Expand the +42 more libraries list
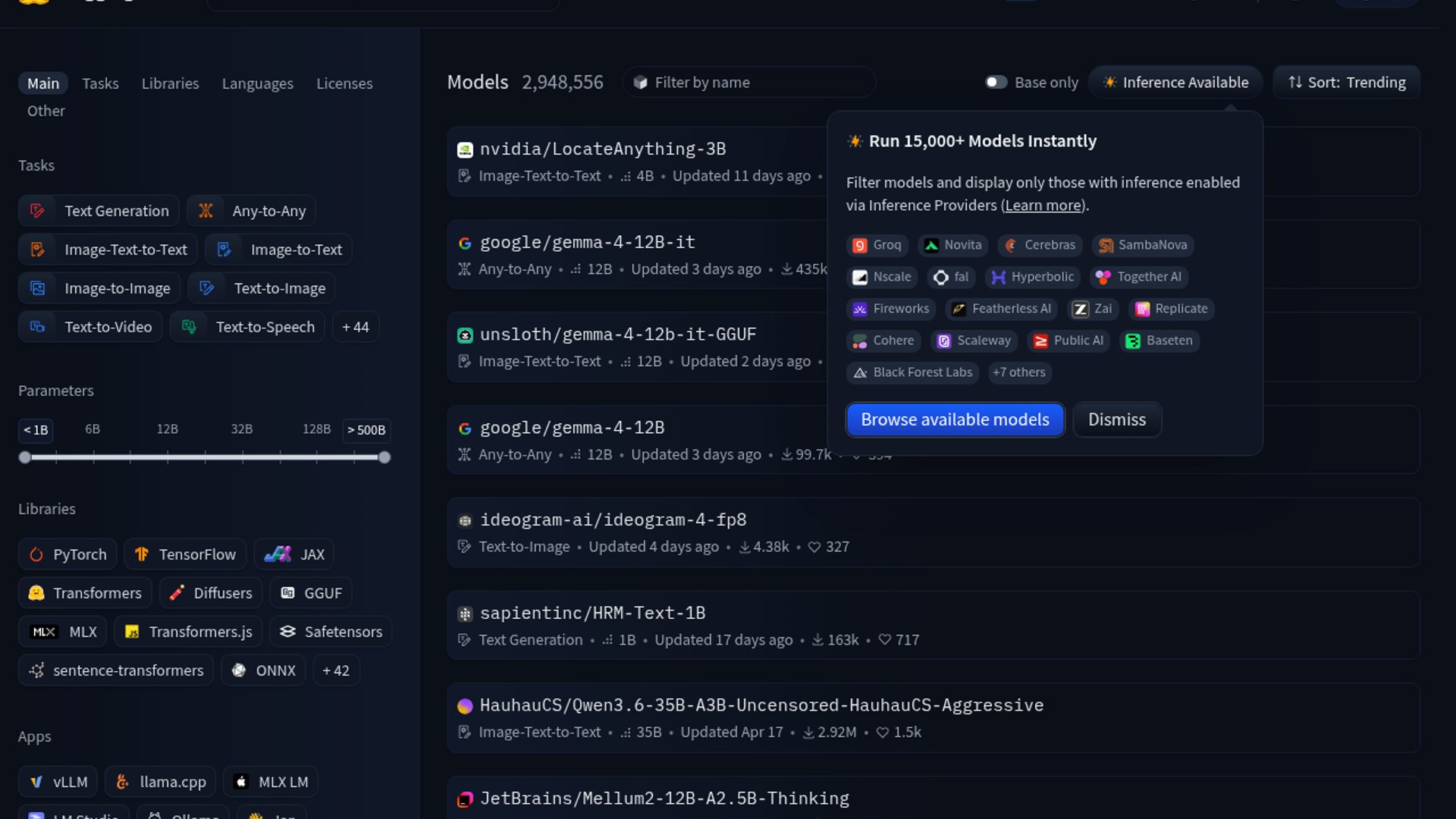1456x819 pixels. [336, 670]
